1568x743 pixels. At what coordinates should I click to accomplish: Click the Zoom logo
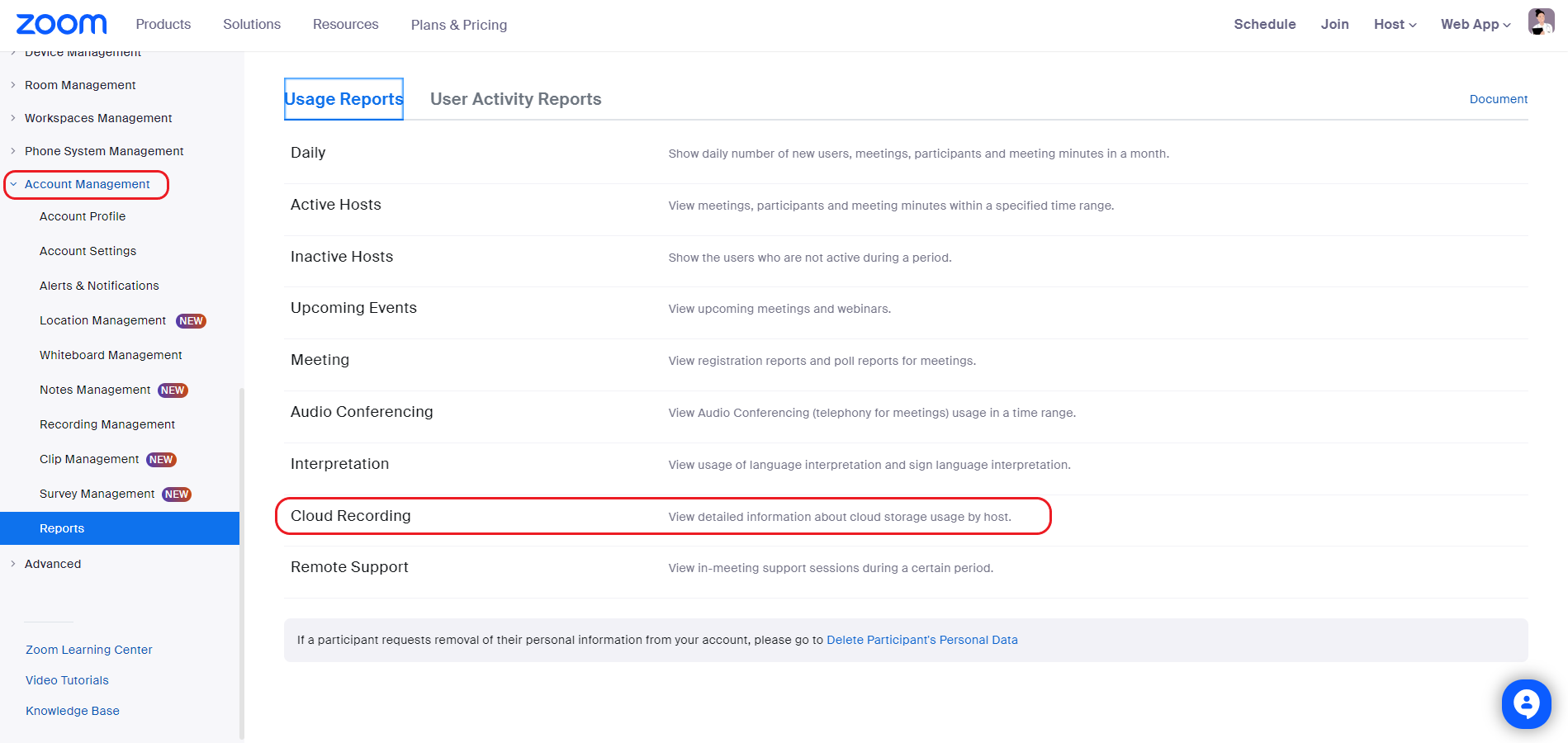pyautogui.click(x=62, y=24)
